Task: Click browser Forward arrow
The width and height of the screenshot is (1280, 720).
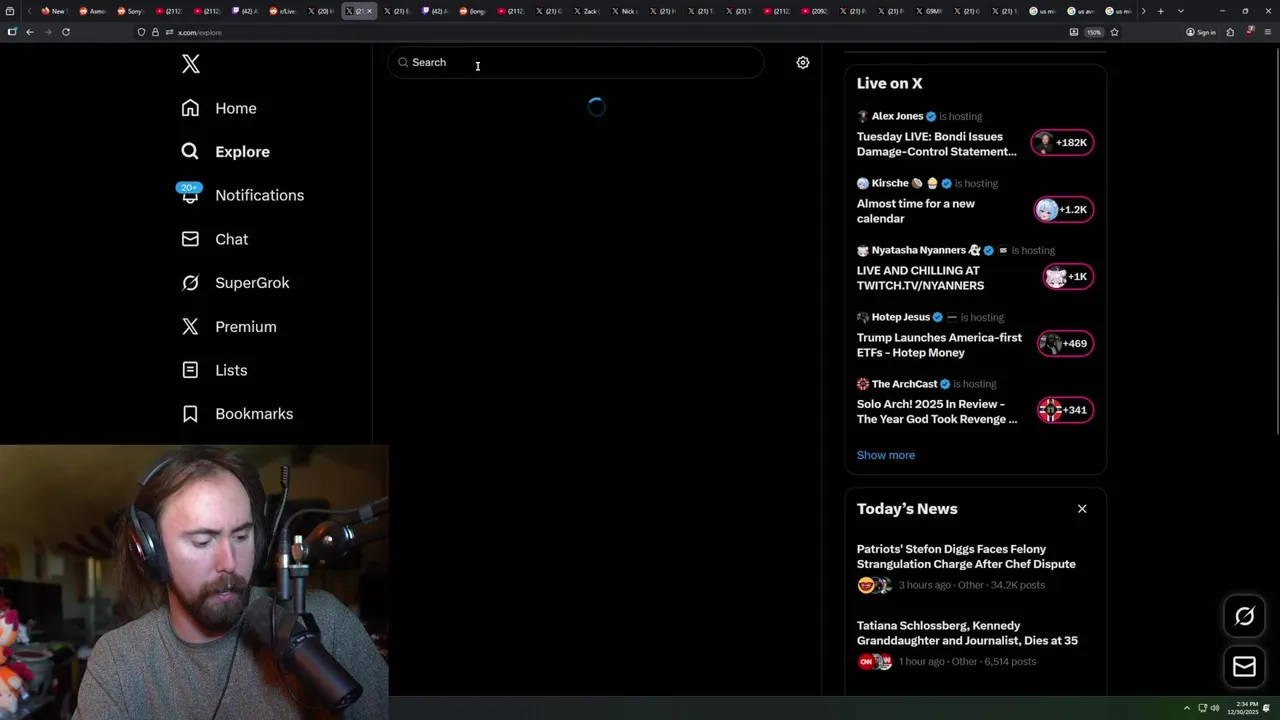Action: (47, 32)
